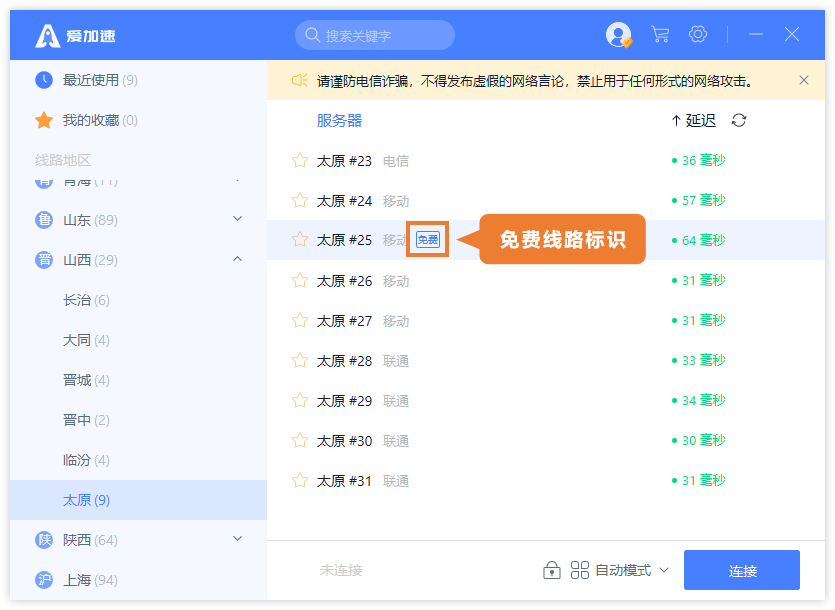Expand the 山东 province list
This screenshot has width=835, height=610.
[237, 219]
